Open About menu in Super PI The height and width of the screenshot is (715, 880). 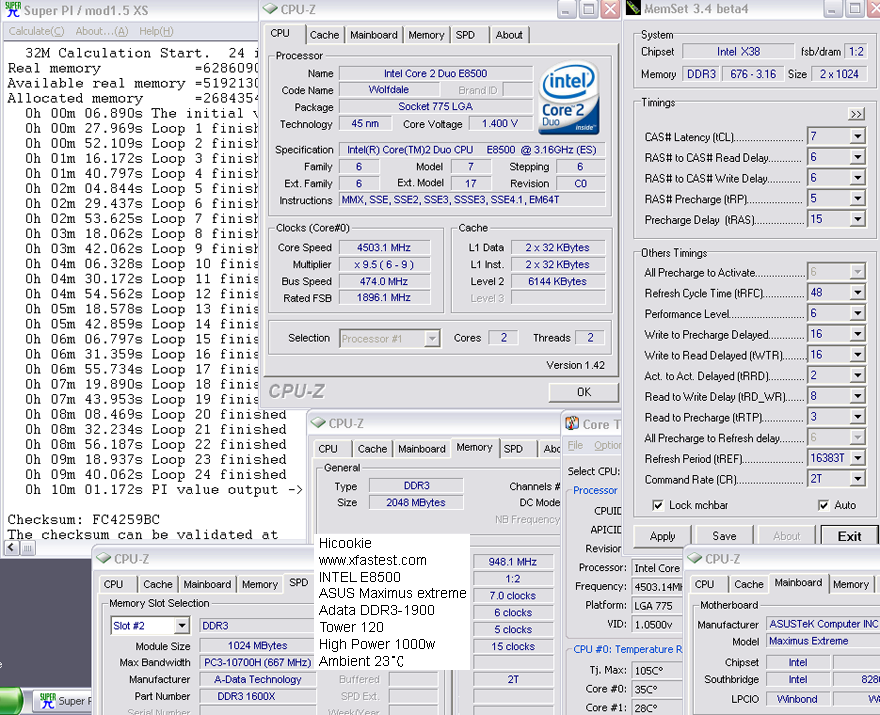pos(102,31)
